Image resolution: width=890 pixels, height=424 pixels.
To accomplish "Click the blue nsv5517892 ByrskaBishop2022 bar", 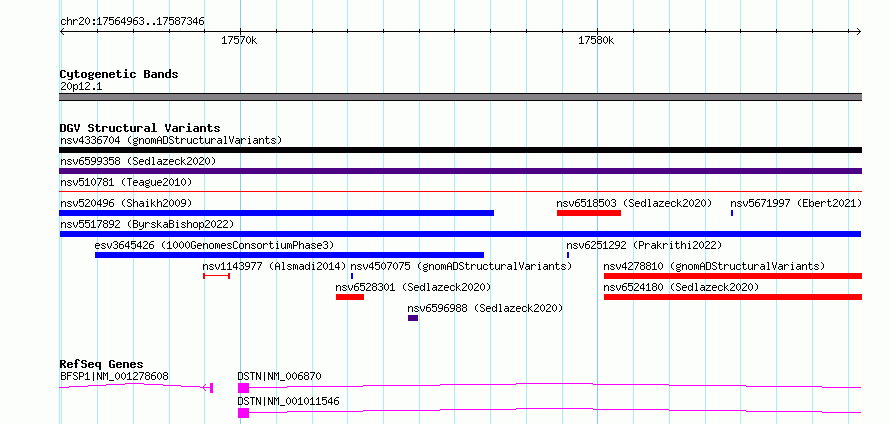I will (460, 234).
